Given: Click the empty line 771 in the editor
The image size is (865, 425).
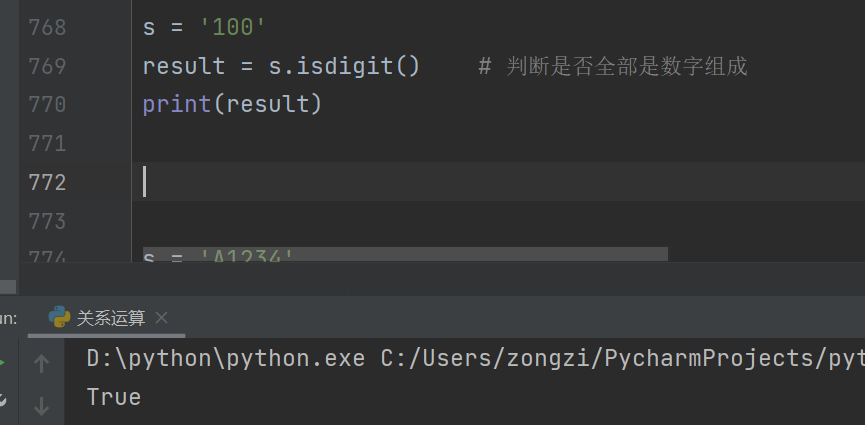Looking at the screenshot, I should [x=400, y=143].
